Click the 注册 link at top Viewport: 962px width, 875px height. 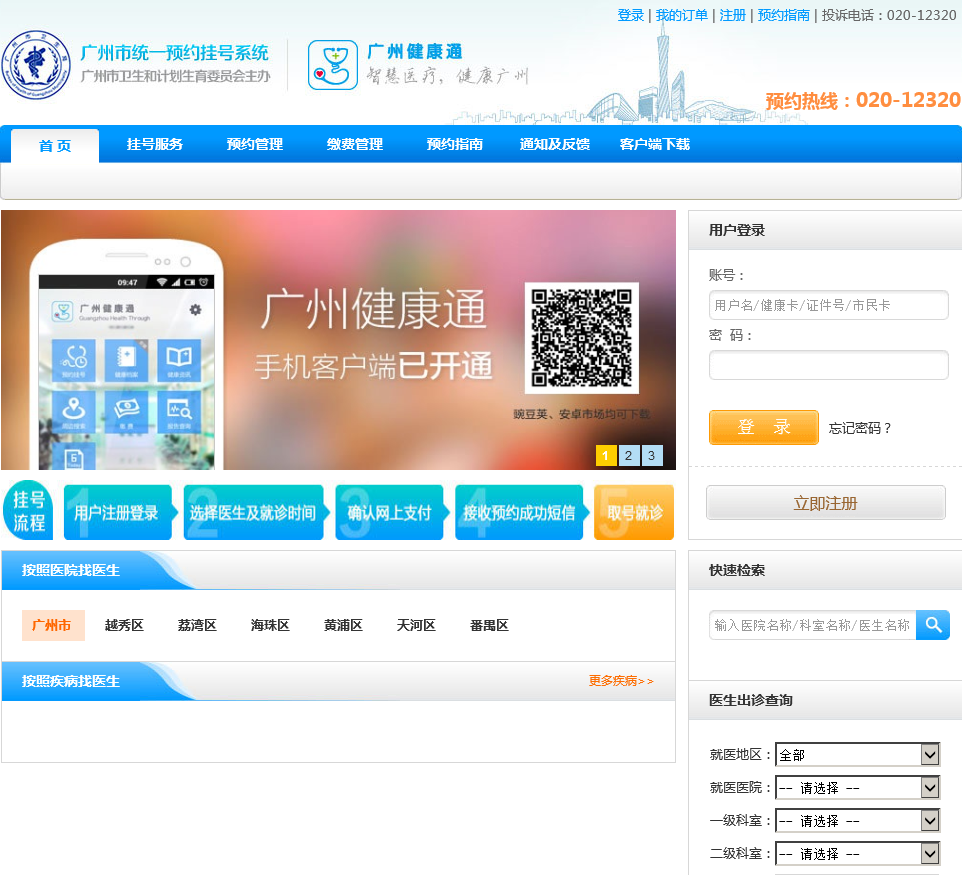(x=733, y=15)
